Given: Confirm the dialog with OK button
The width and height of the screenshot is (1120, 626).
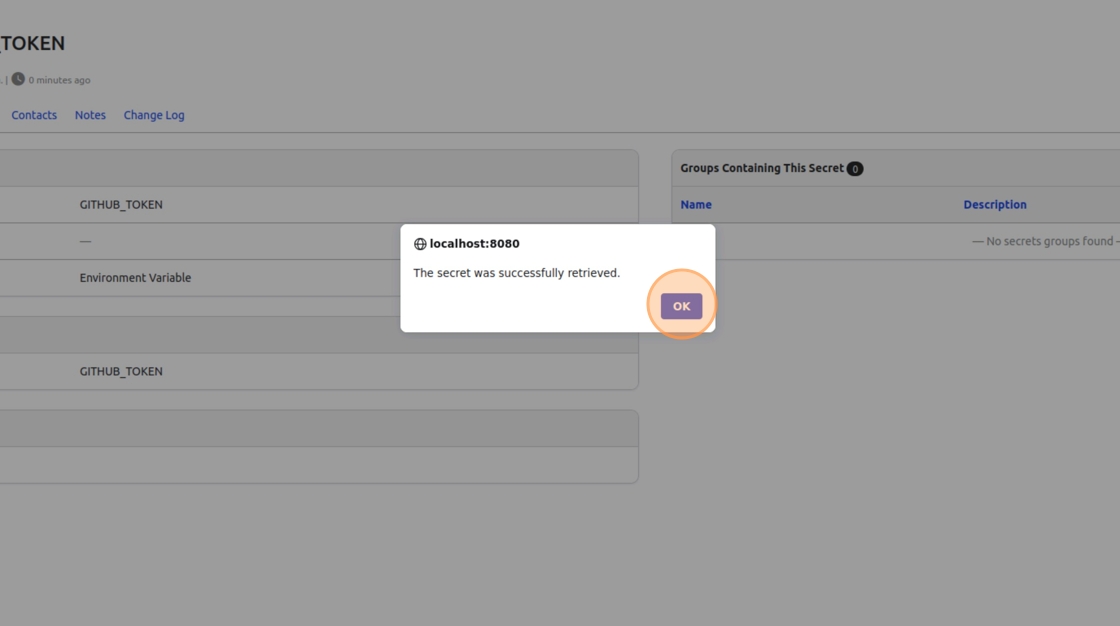Looking at the screenshot, I should (x=681, y=306).
